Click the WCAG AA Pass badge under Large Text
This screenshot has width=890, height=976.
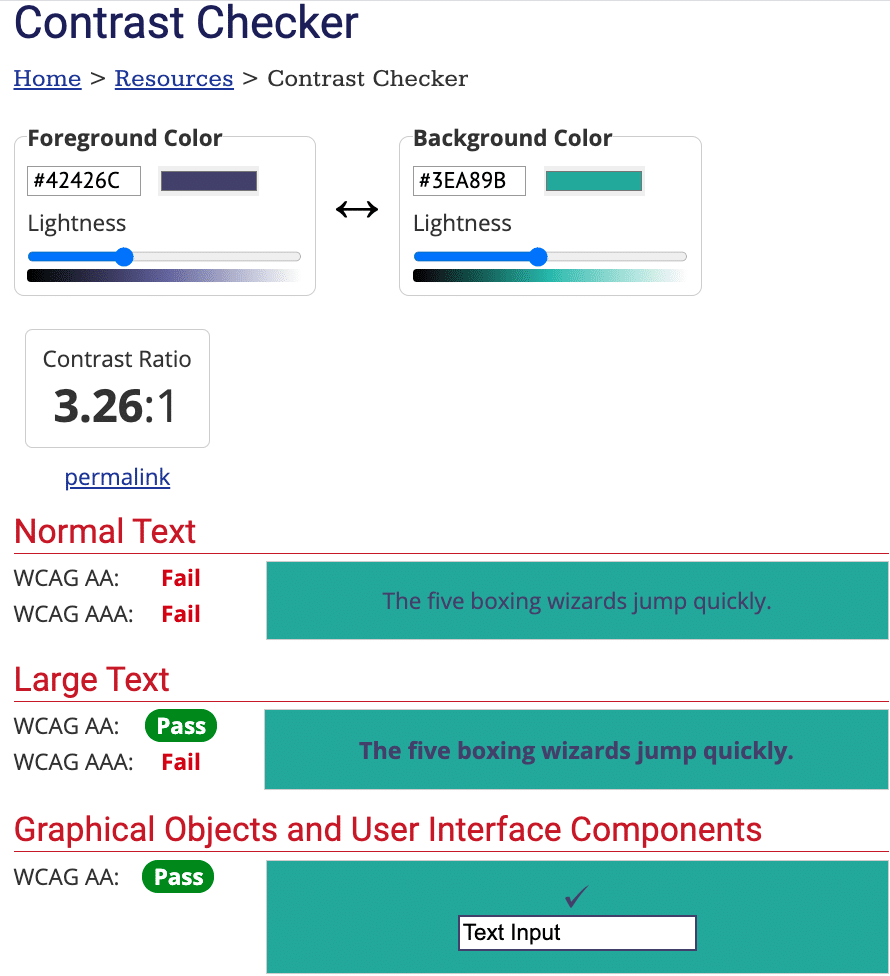181,725
